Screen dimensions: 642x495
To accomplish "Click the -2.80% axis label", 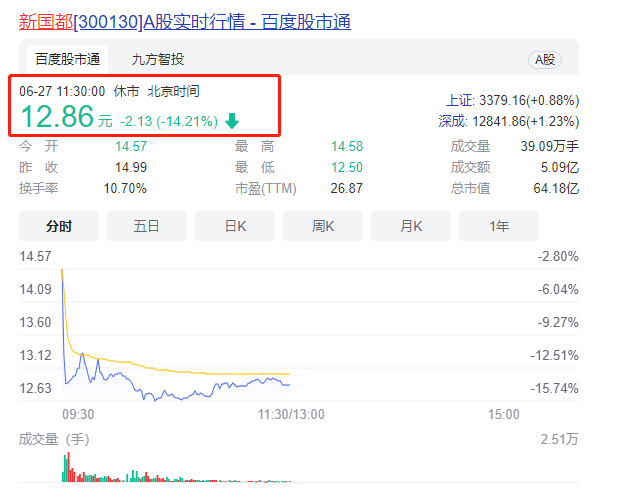I will click(x=558, y=256).
